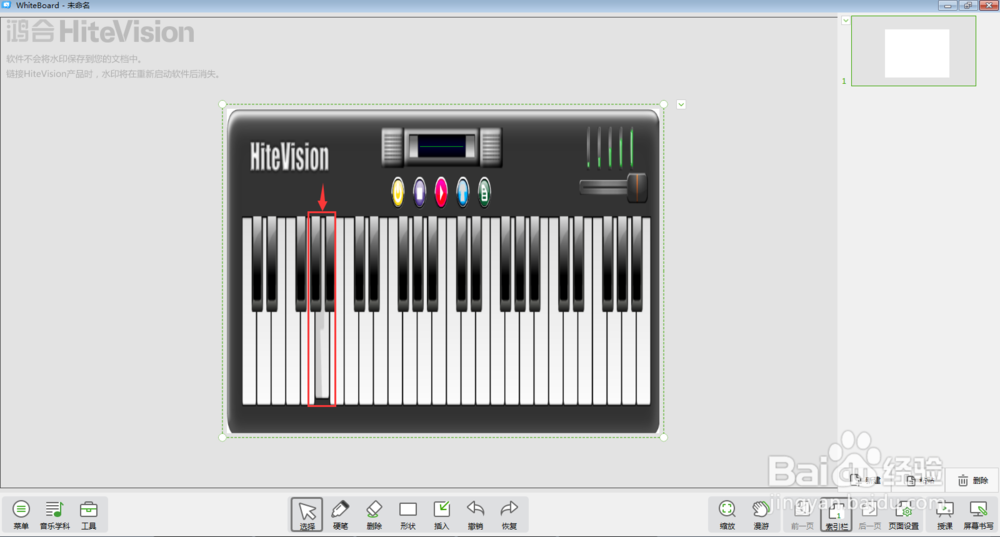
Task: Click the green save button on piano
Action: [484, 191]
